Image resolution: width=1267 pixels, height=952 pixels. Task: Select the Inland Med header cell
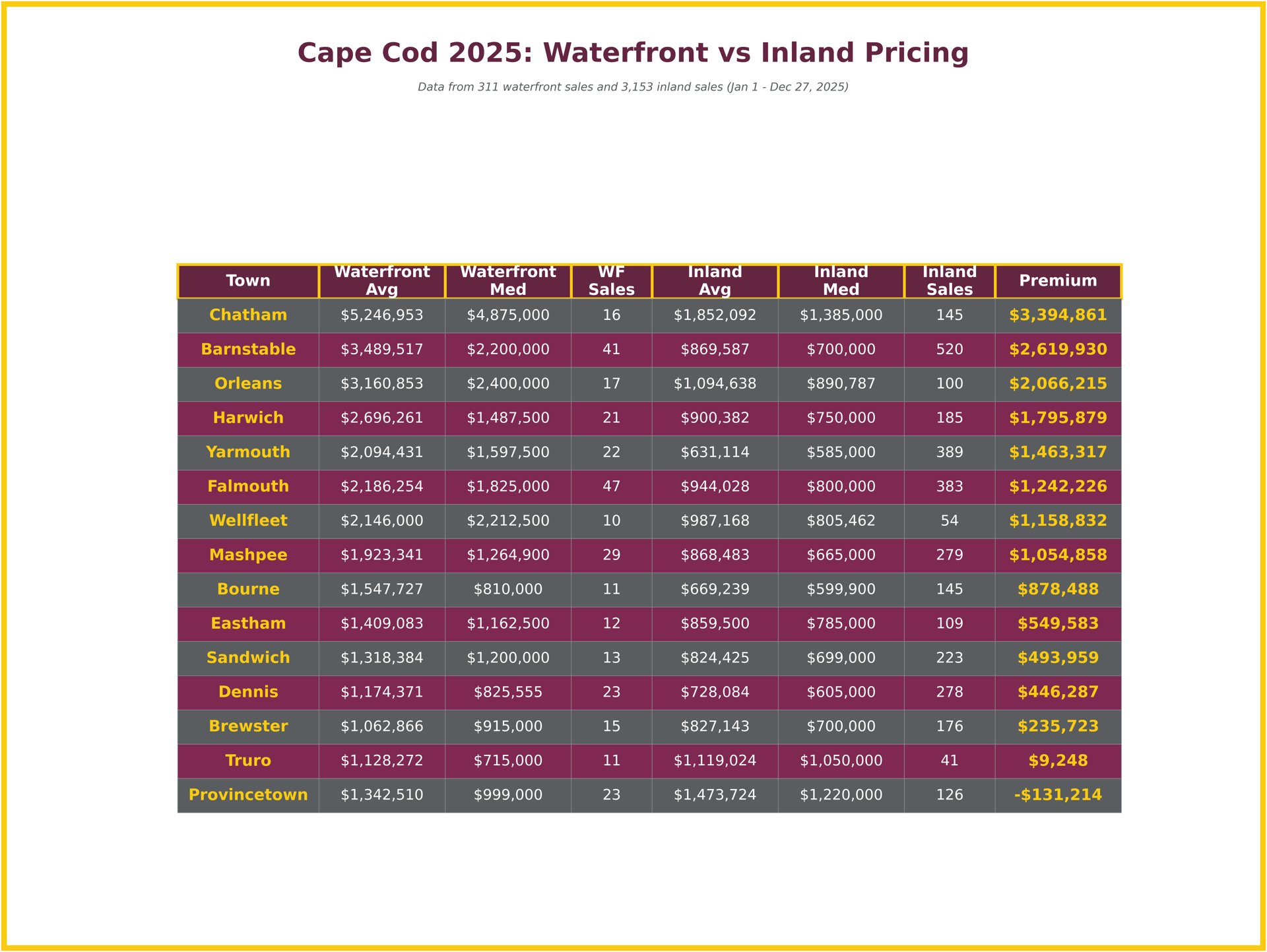click(841, 281)
